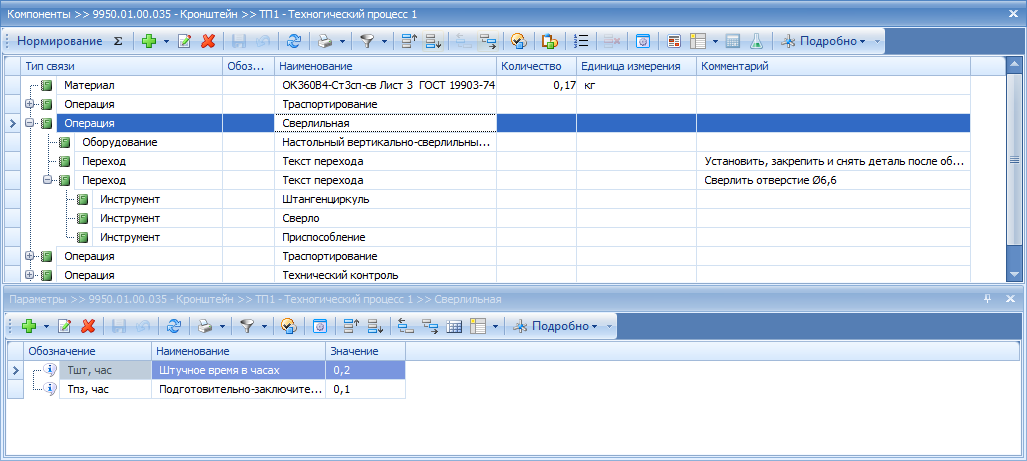Image resolution: width=1027 pixels, height=461 pixels.
Task: Click the Нормирование button
Action: 60,41
